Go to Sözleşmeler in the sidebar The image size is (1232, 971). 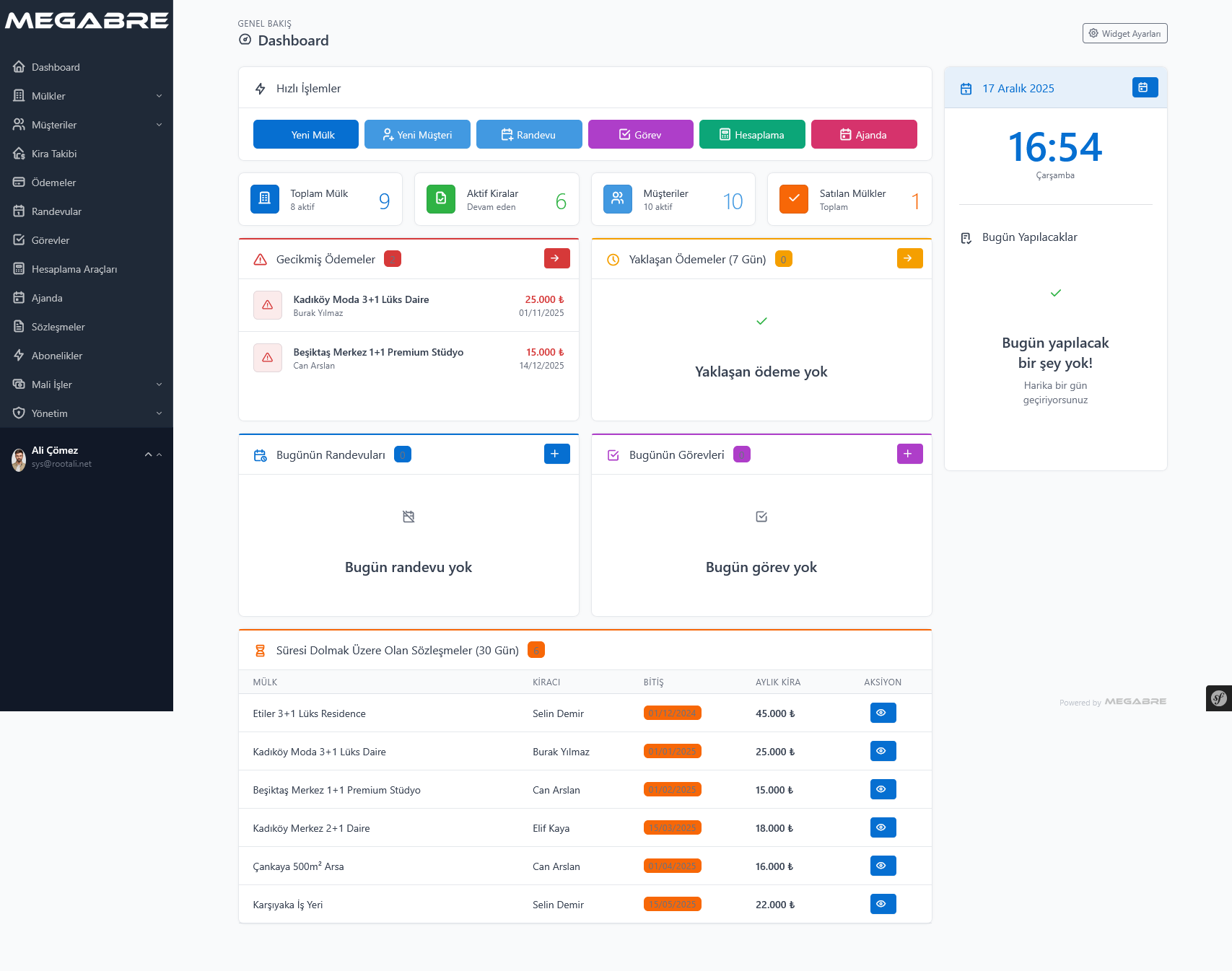pyautogui.click(x=58, y=327)
